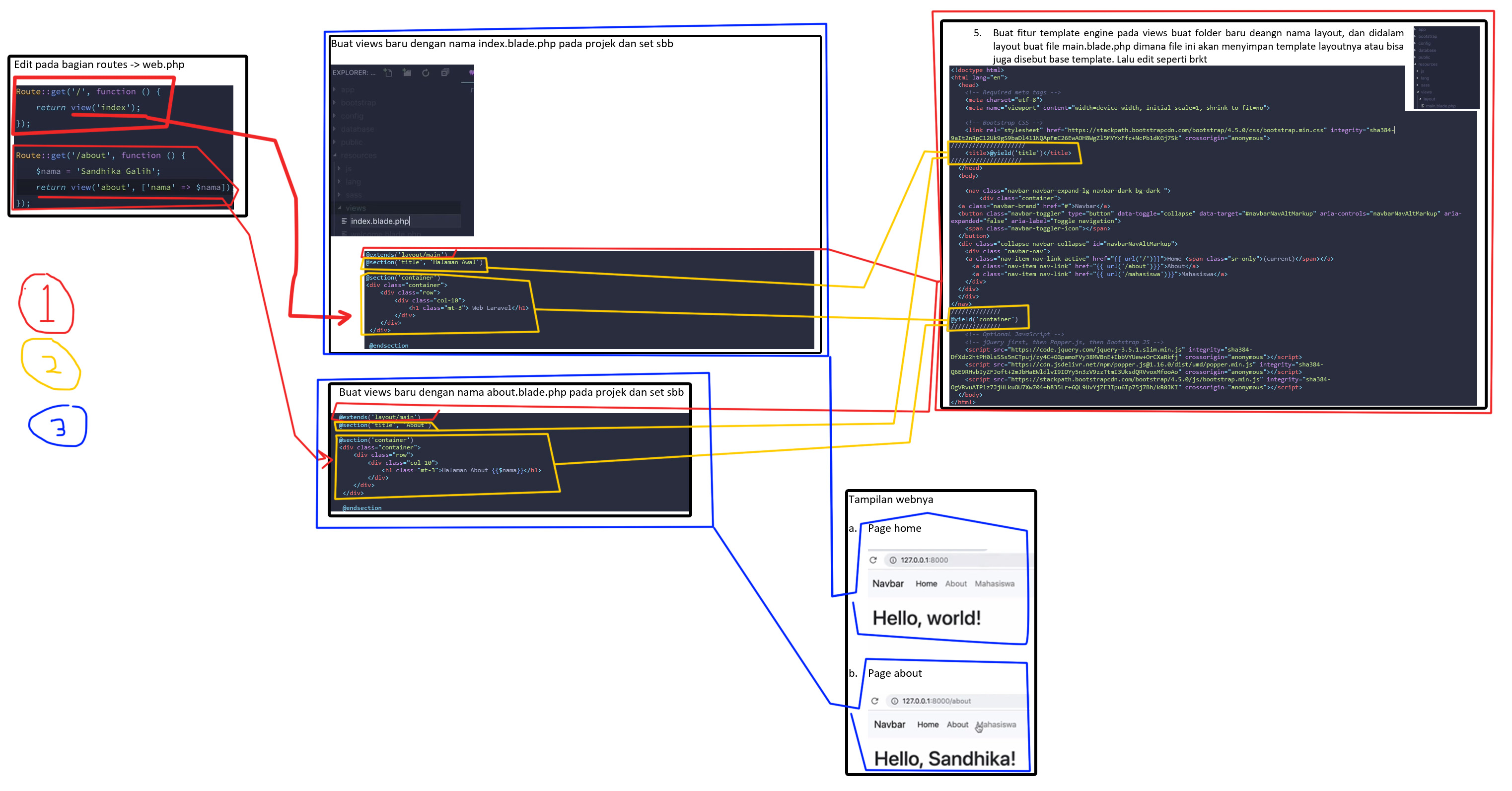Collapse the views folder in Explorer

(x=355, y=209)
